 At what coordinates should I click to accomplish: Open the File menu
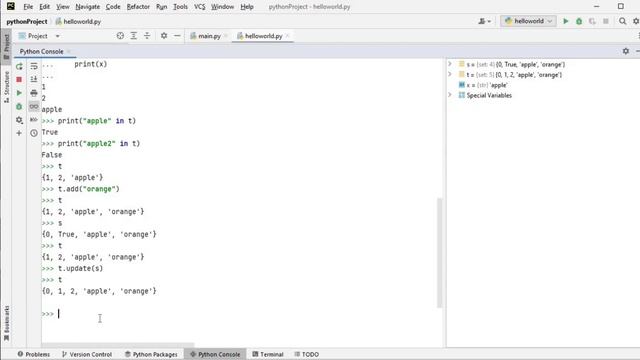28,7
